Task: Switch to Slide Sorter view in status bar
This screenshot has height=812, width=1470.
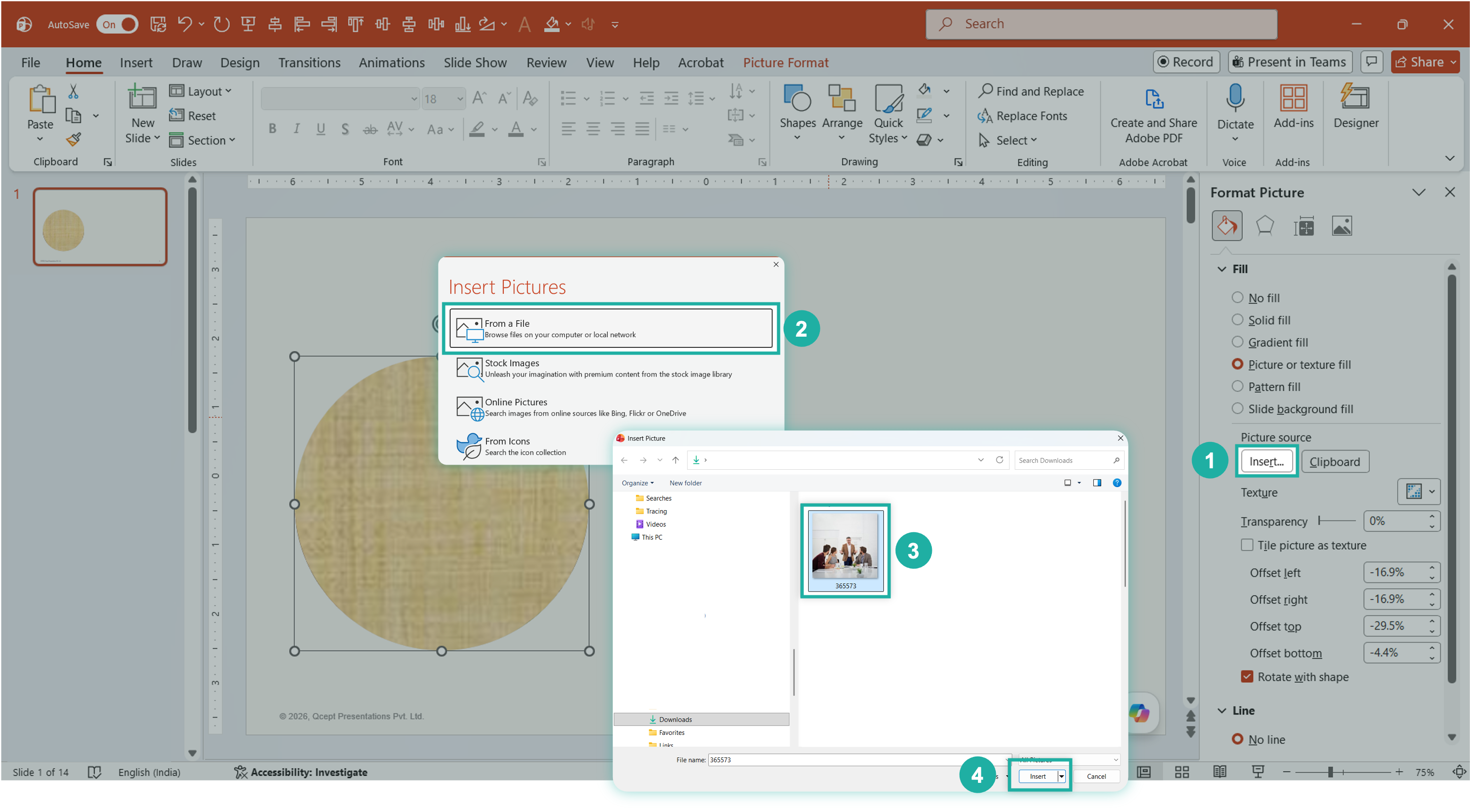Action: (x=1182, y=772)
